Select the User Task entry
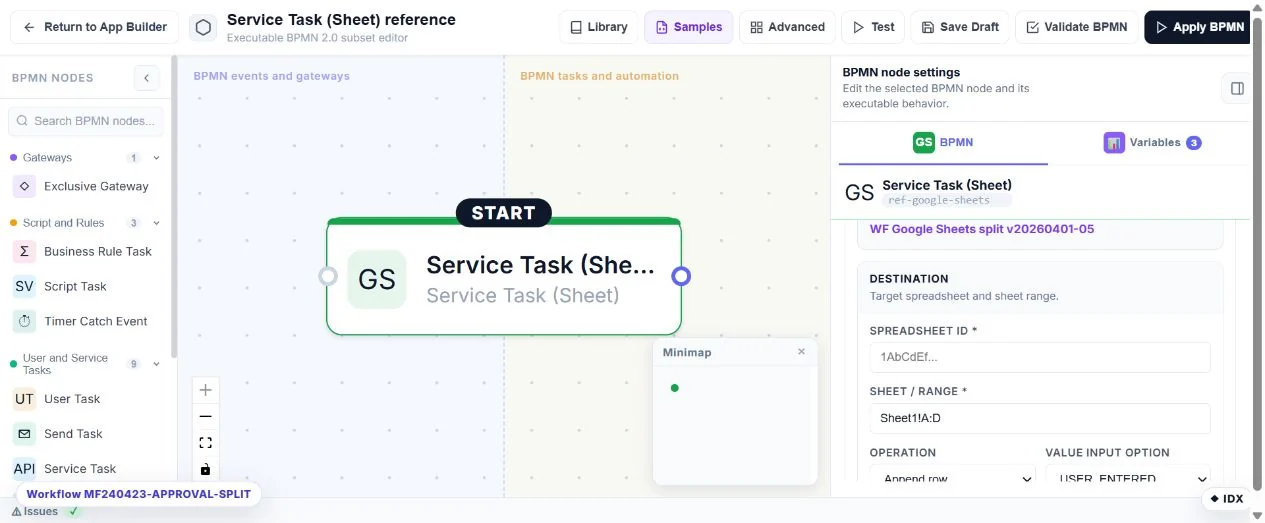 coord(86,399)
